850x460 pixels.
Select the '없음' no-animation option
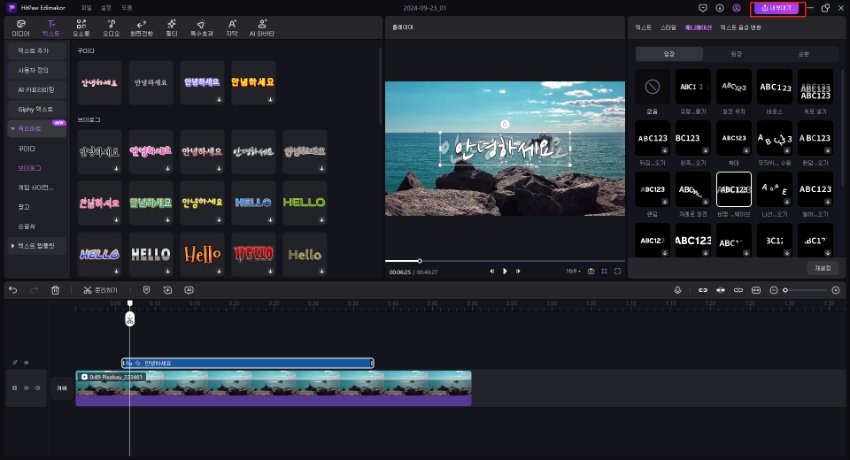[652, 88]
